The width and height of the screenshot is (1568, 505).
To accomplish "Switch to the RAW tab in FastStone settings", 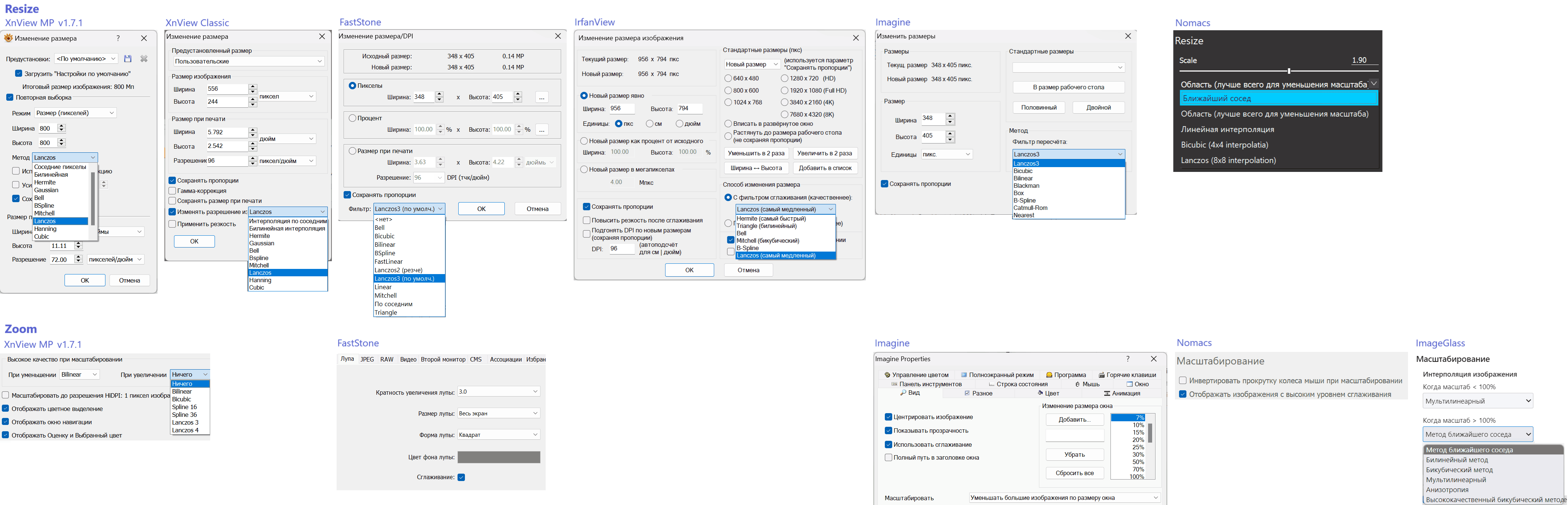I will tap(386, 359).
